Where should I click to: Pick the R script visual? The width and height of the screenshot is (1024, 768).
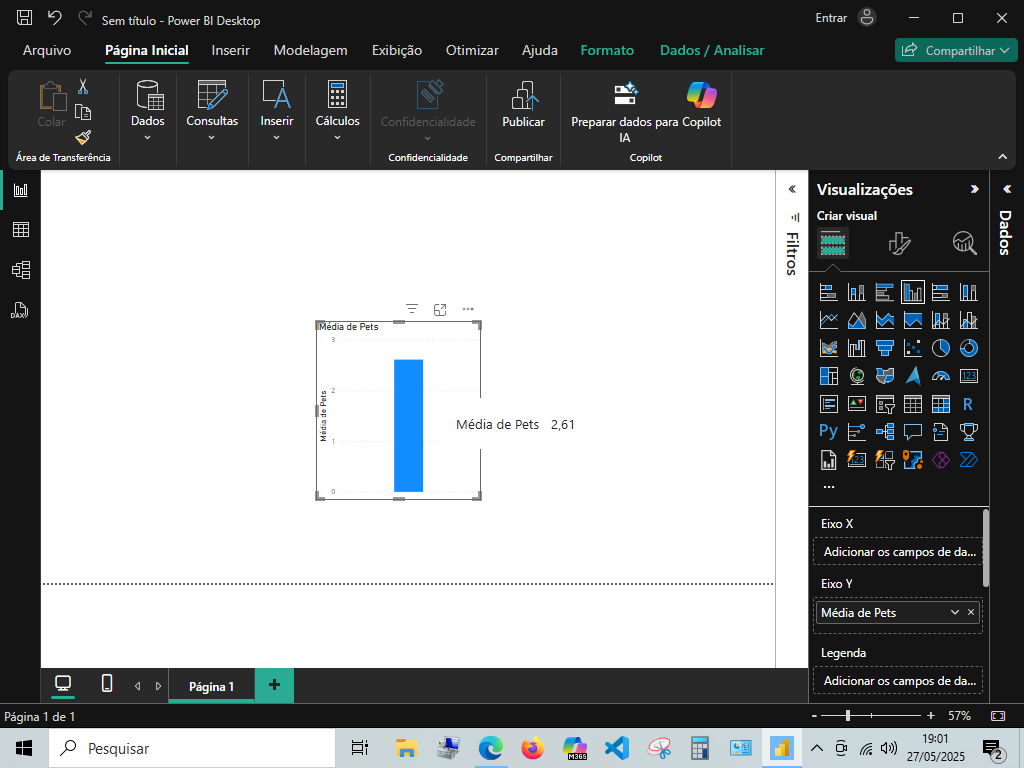[968, 404]
